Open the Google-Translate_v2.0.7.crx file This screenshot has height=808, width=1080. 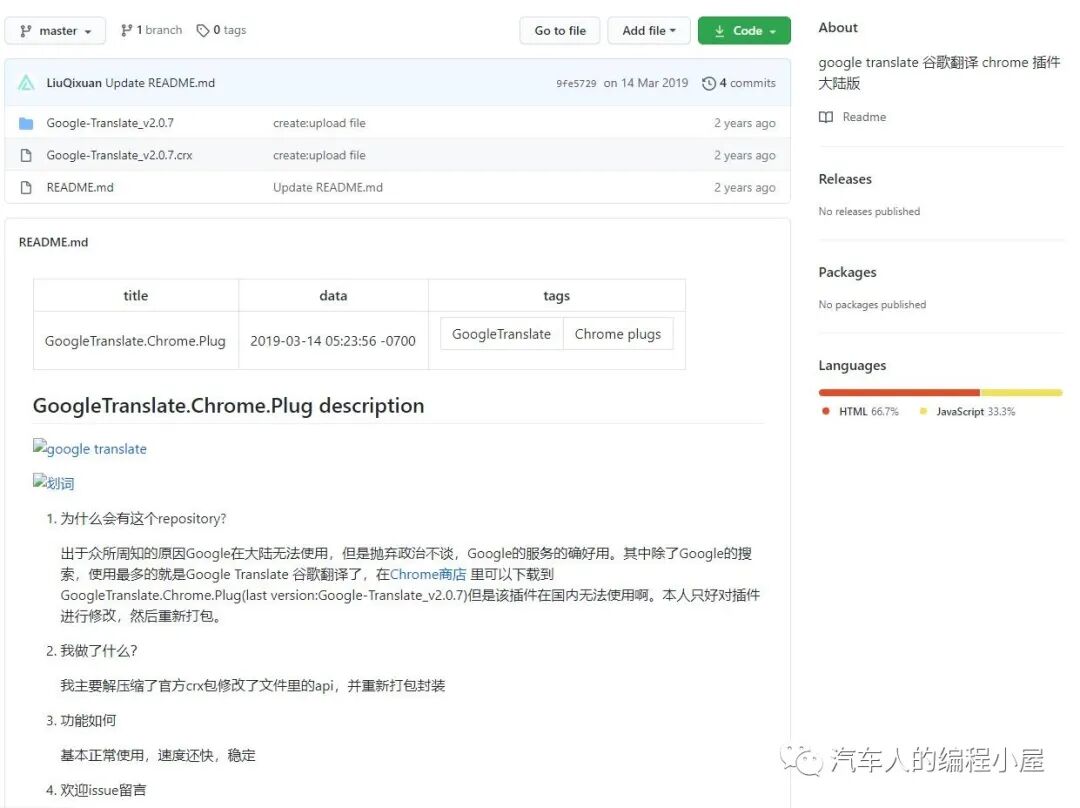point(119,155)
